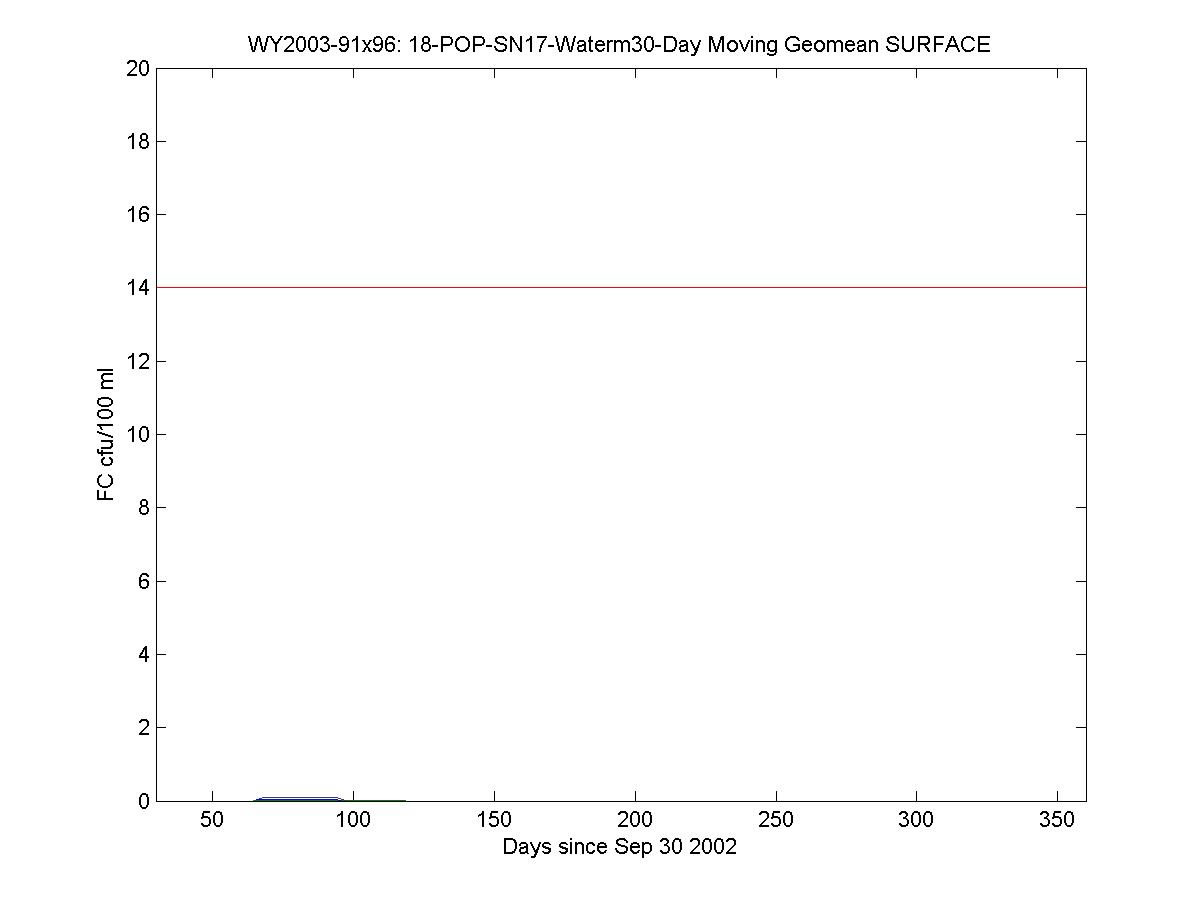Screen dimensions: 1200x900
Task: Click the y-axis tick label 6
Action: [143, 581]
